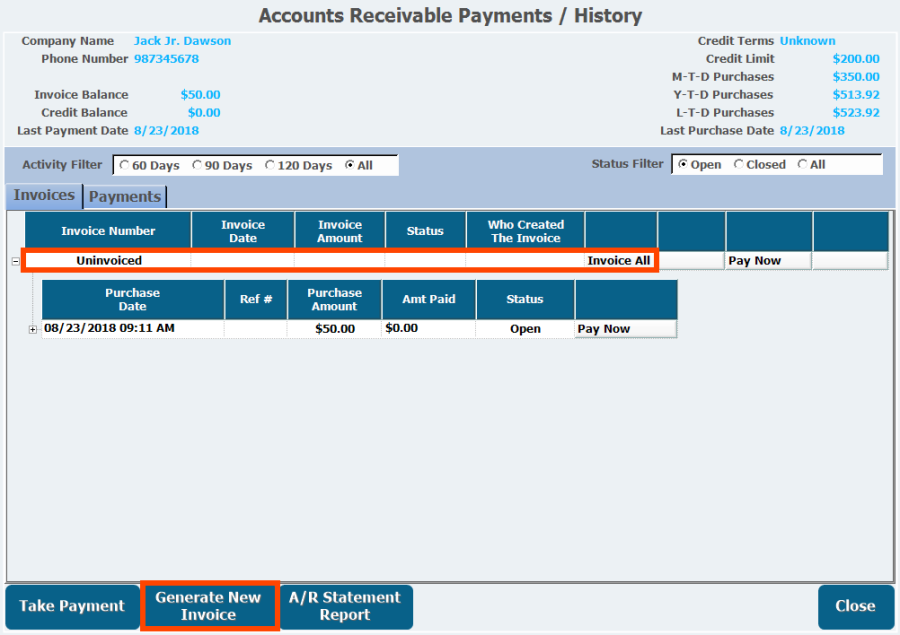
Task: Click the Purchase Amount column header
Action: point(334,299)
